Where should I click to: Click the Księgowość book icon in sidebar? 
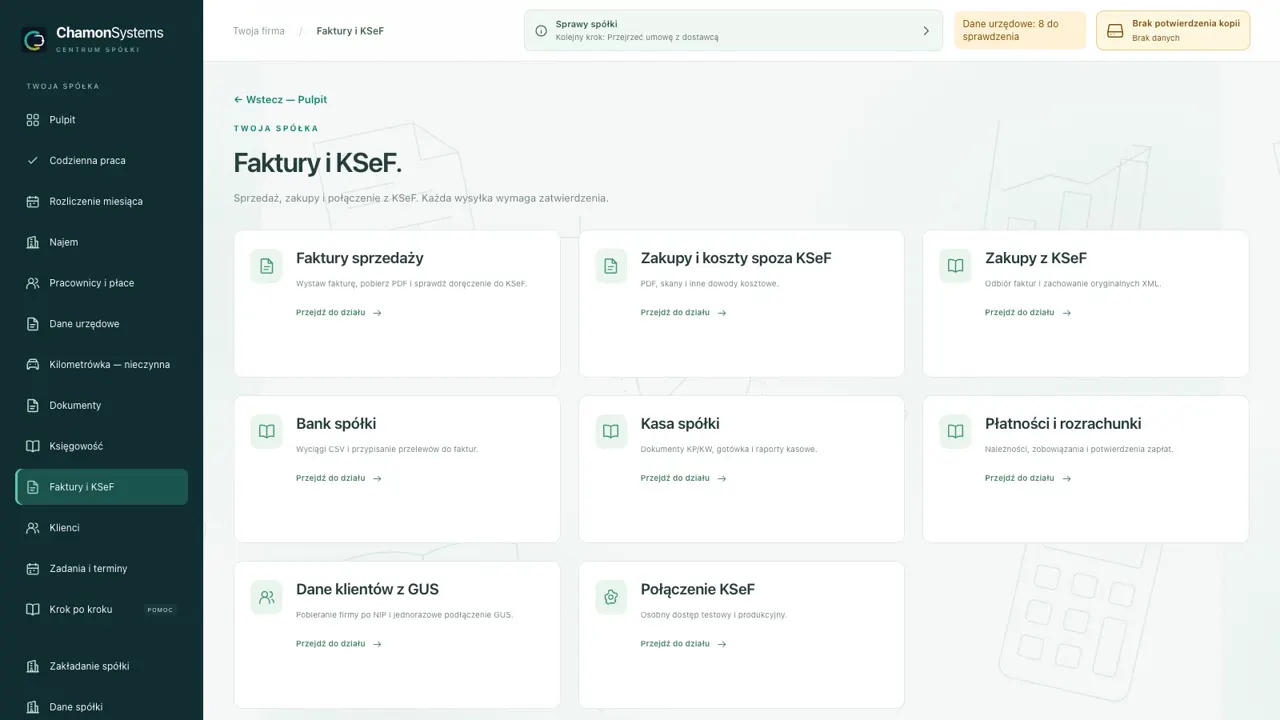pos(32,446)
